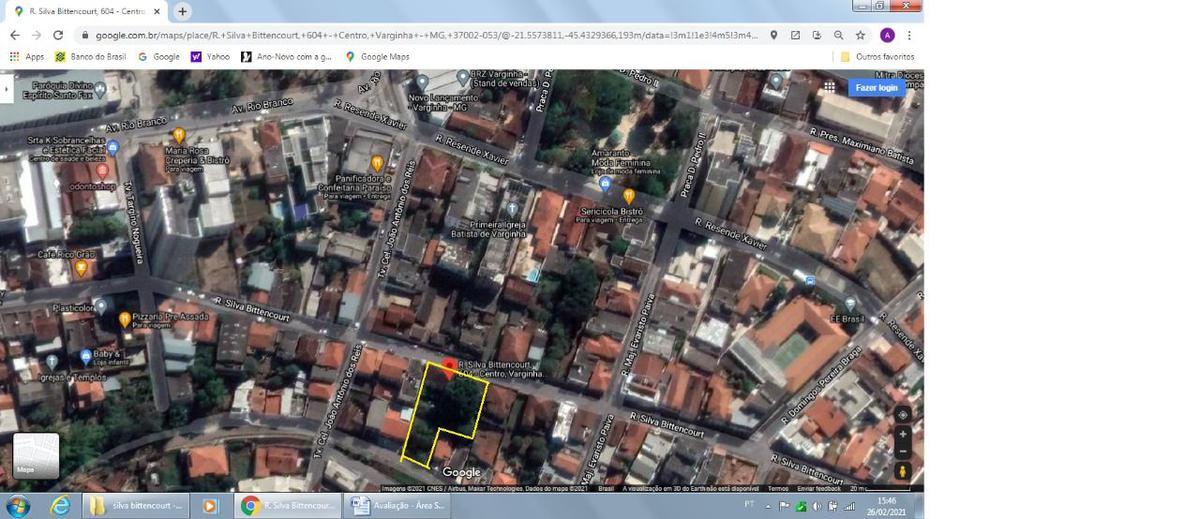Click the Igrejas e Templos marker
The image size is (1200, 519).
click(51, 362)
